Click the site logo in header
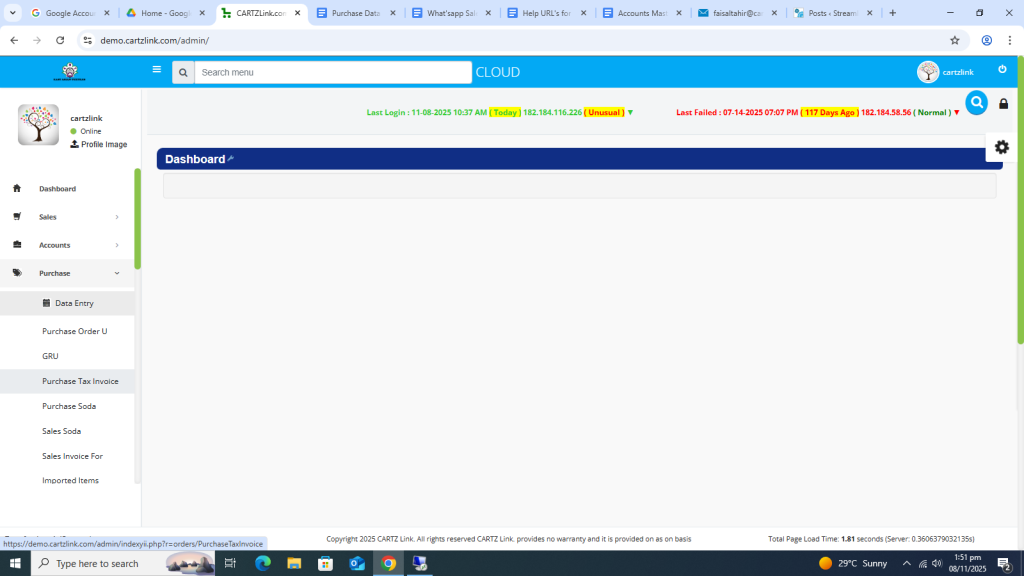Viewport: 1024px width, 576px height. pyautogui.click(x=69, y=72)
